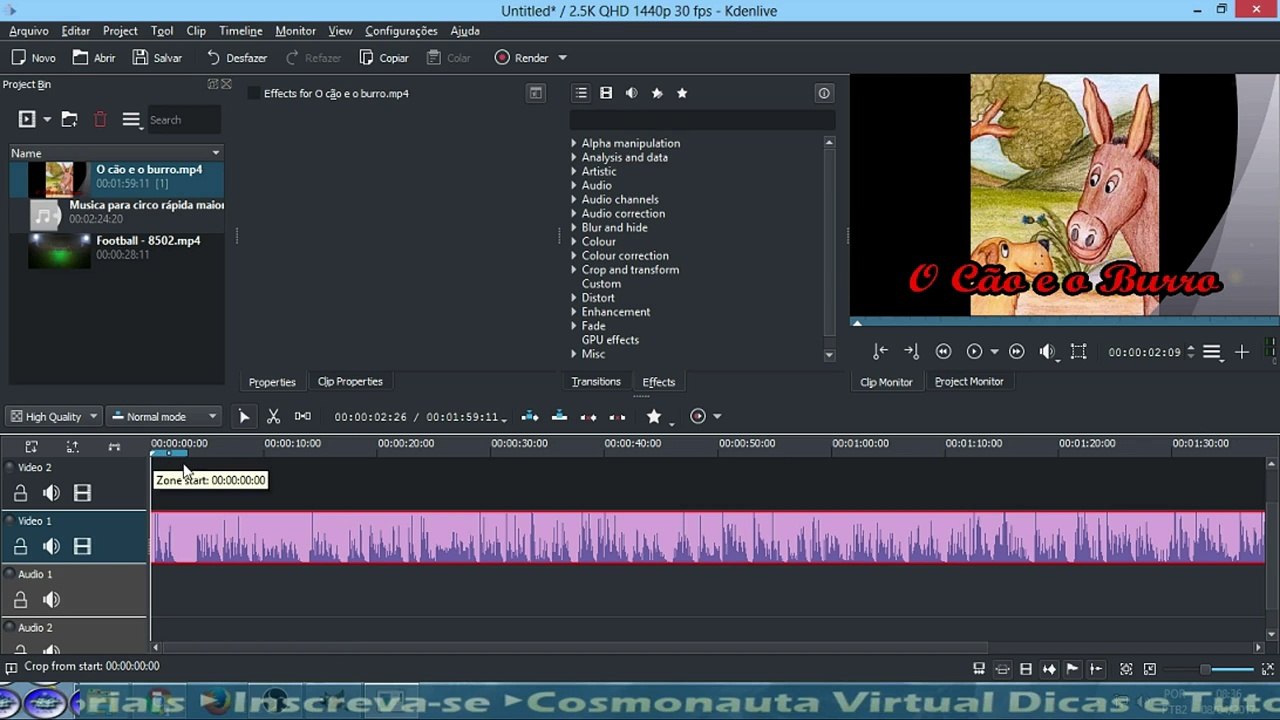Click the monitor seek bar under preview
Screen dimensions: 1280x720
click(x=1062, y=322)
